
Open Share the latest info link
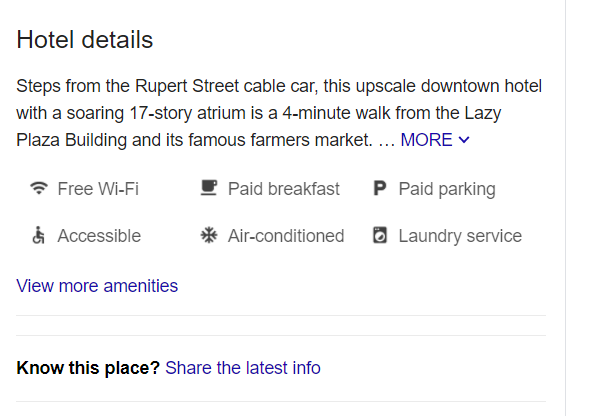(243, 368)
